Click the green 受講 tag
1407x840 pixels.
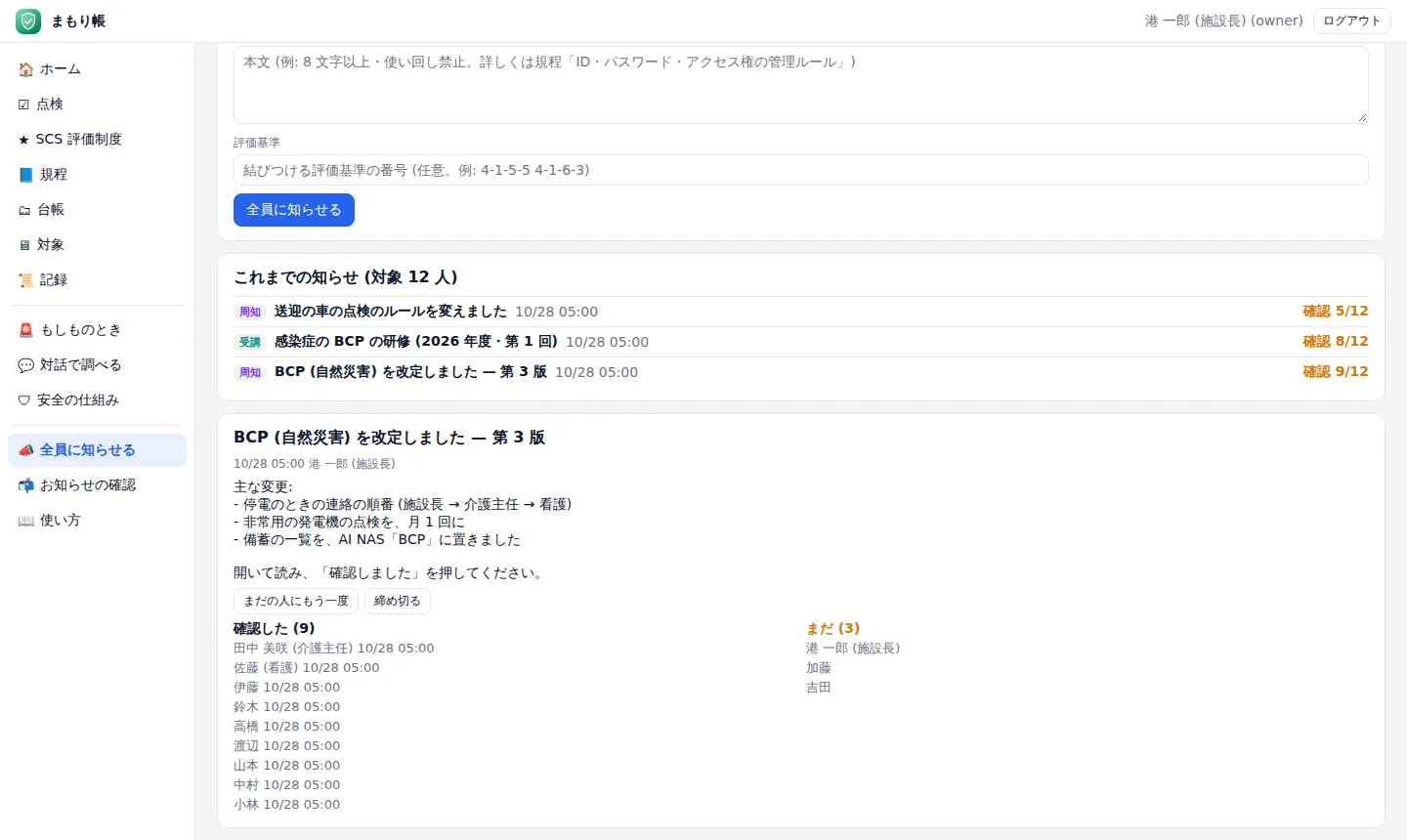tap(250, 343)
